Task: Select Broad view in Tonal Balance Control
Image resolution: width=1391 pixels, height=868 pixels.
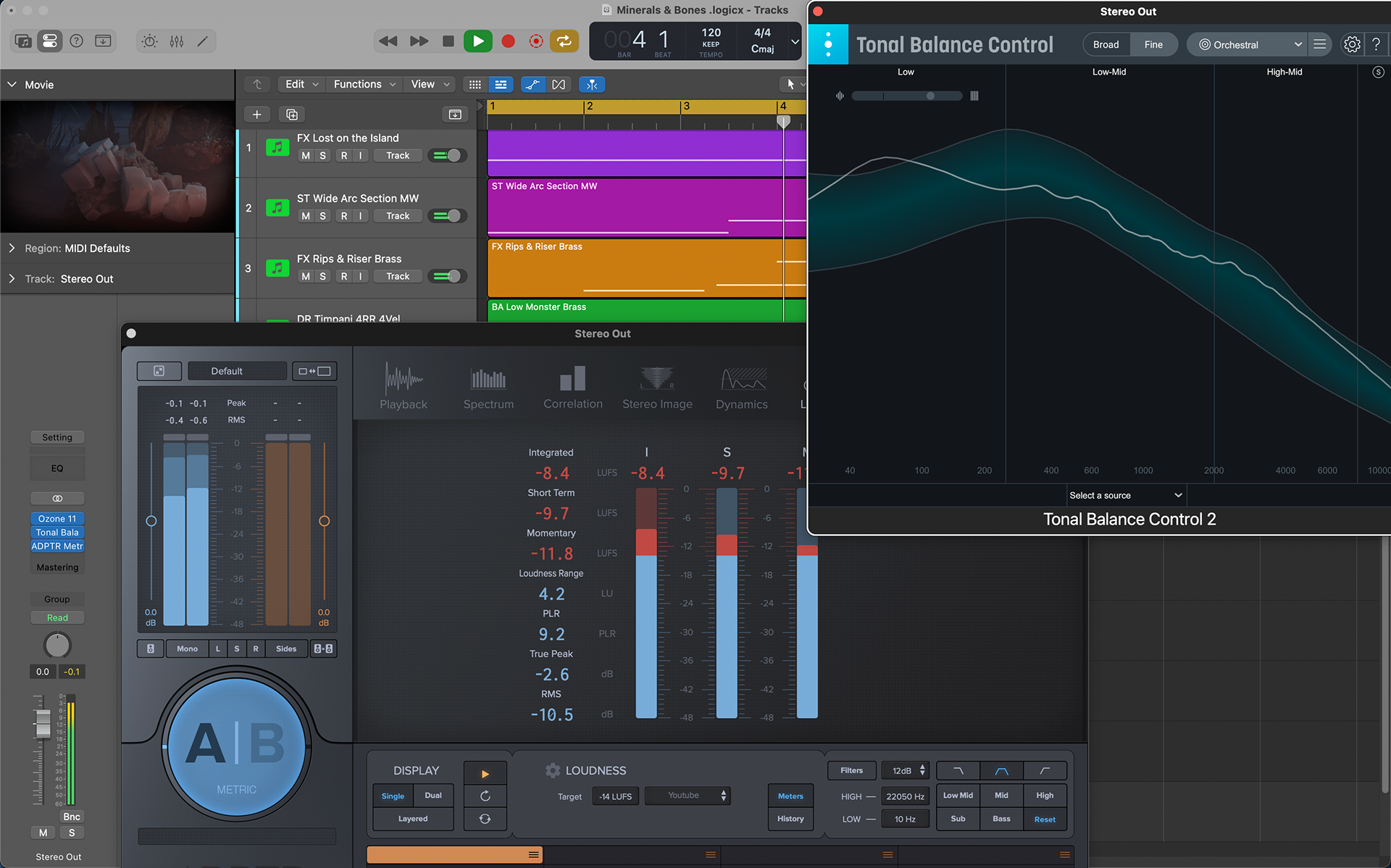Action: point(1106,45)
